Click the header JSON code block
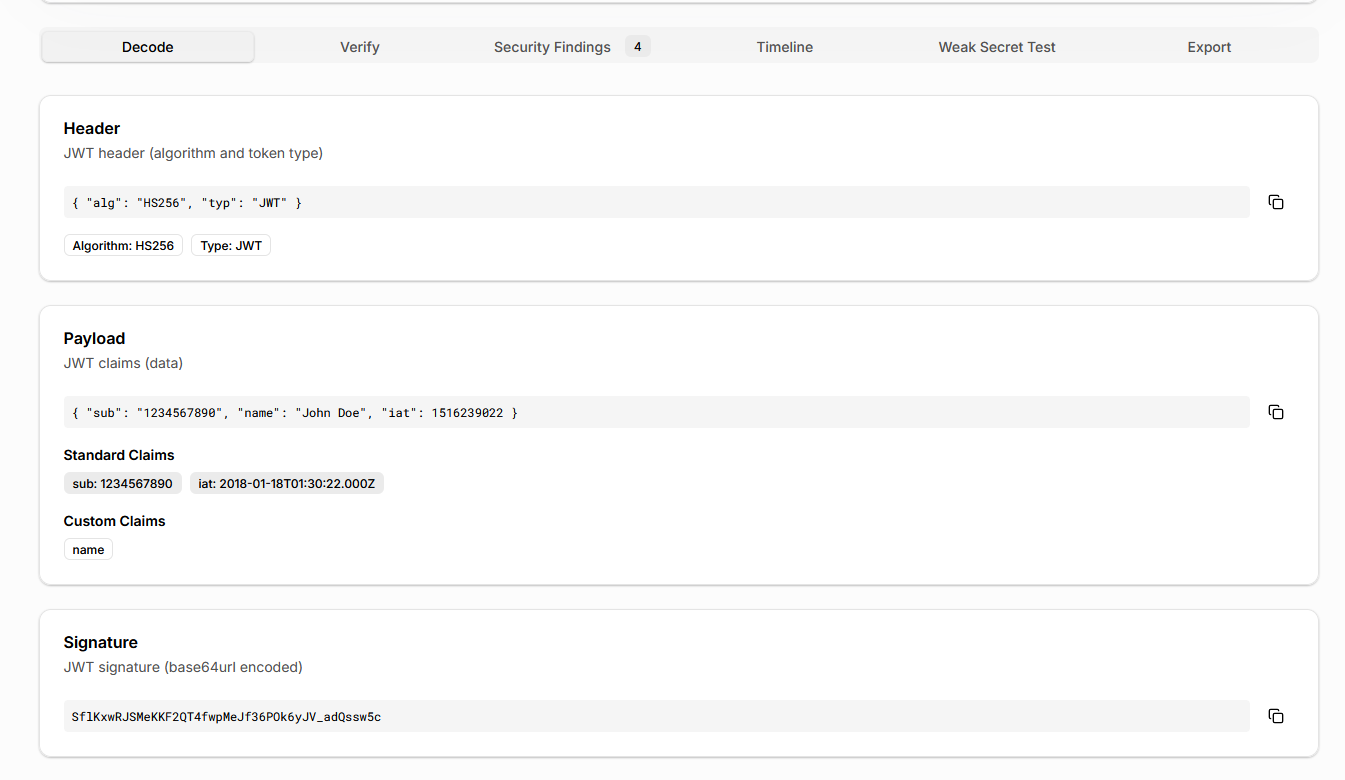Viewport: 1345px width, 780px height. (x=656, y=202)
